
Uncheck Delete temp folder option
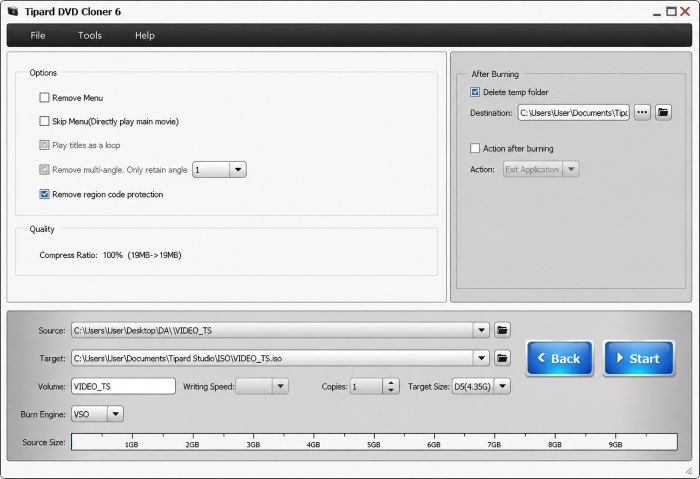coord(475,92)
